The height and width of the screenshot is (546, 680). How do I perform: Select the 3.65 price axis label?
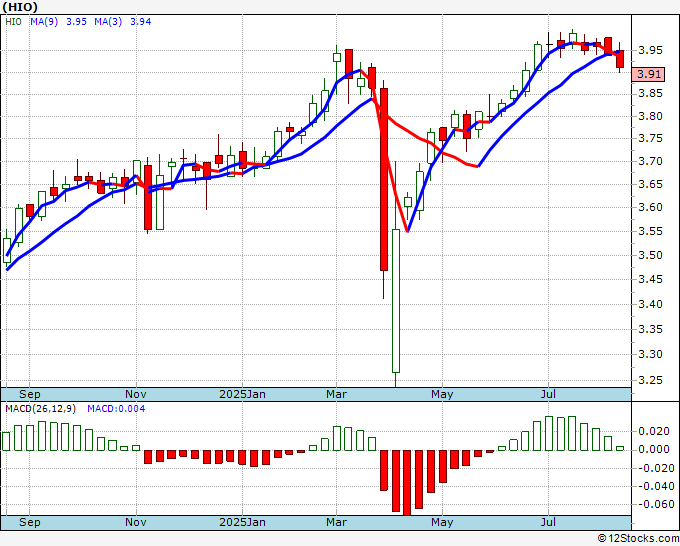point(651,184)
